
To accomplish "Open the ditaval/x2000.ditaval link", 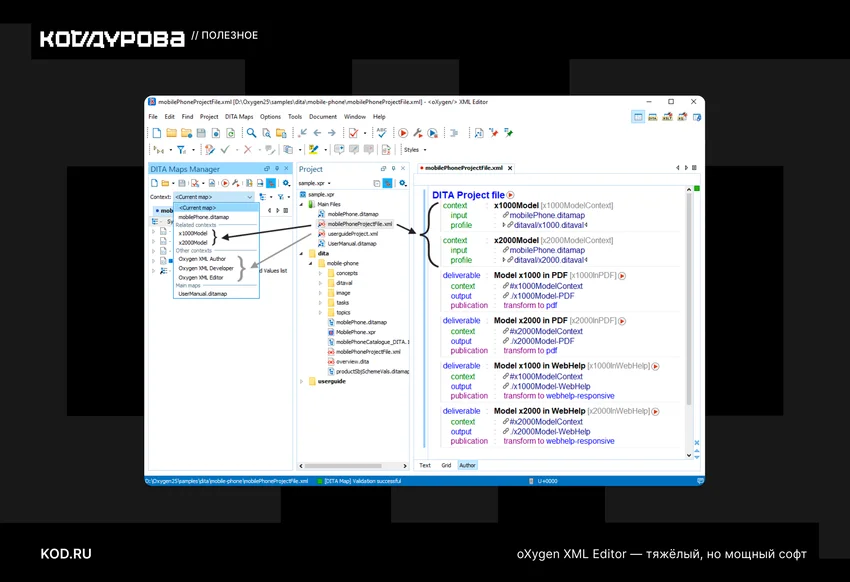I will (549, 260).
